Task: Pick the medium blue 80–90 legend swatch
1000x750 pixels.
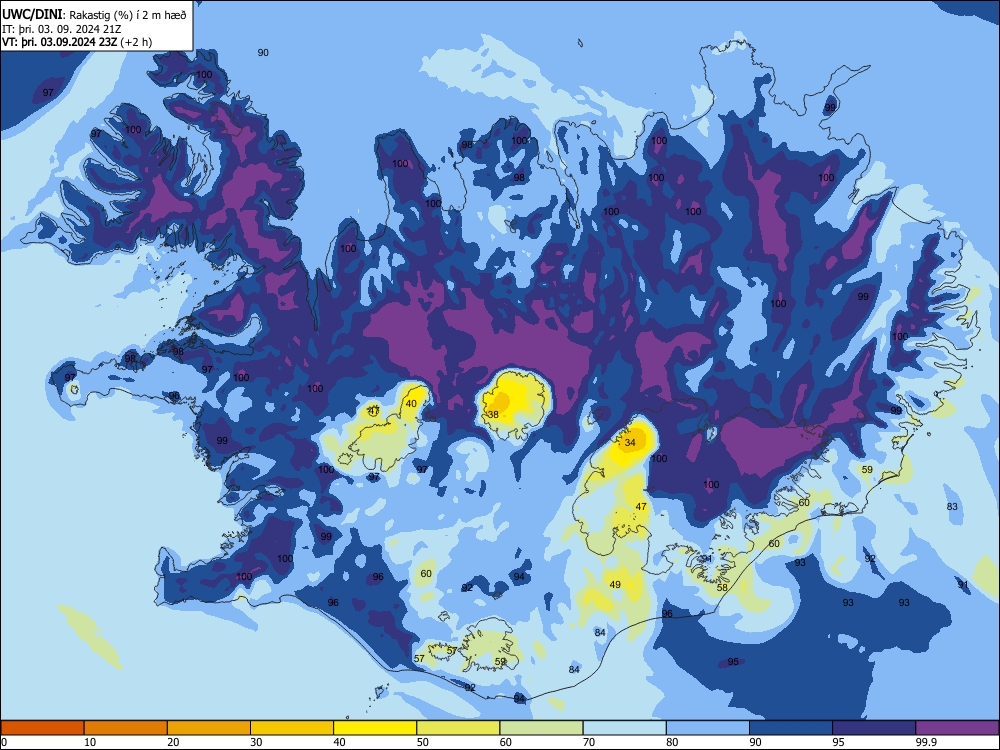Action: (x=708, y=728)
